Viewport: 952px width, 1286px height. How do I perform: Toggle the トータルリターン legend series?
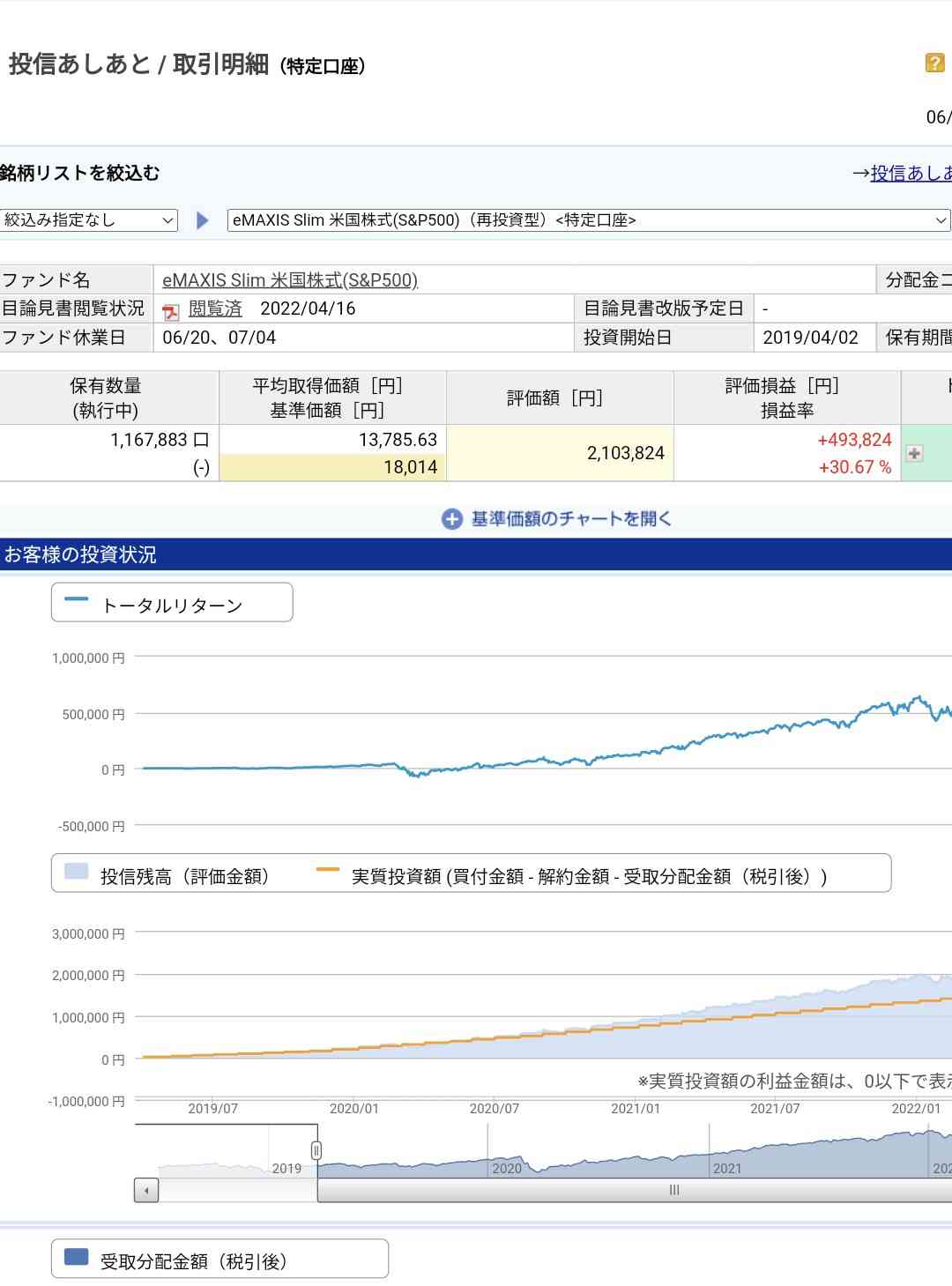[x=172, y=603]
